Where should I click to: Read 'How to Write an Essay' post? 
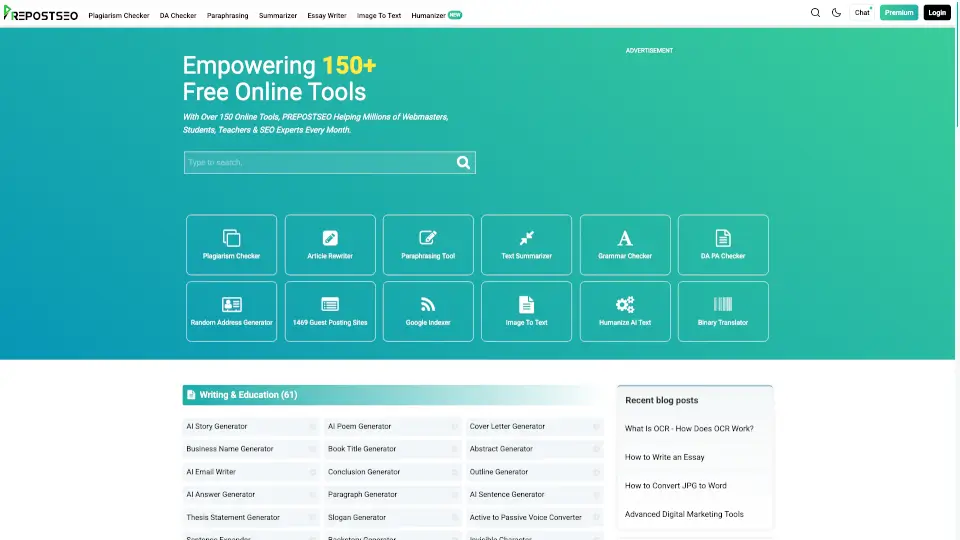point(665,457)
